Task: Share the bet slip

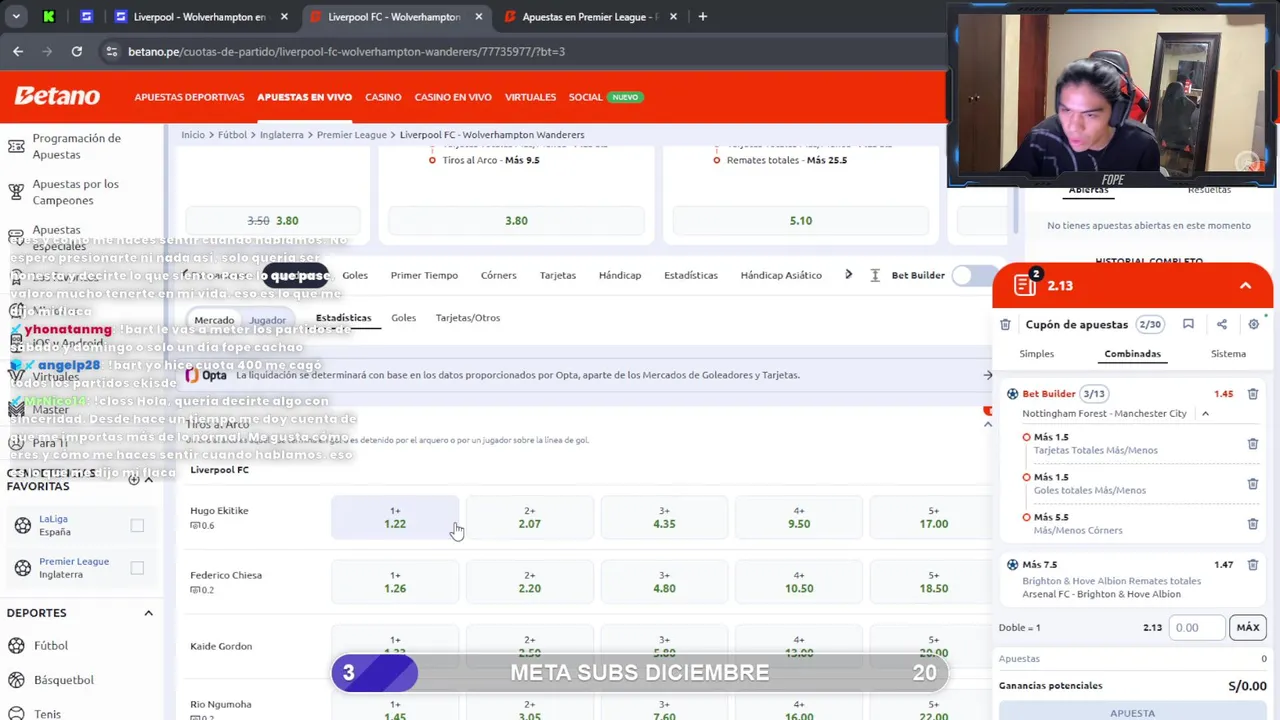Action: pos(1221,324)
